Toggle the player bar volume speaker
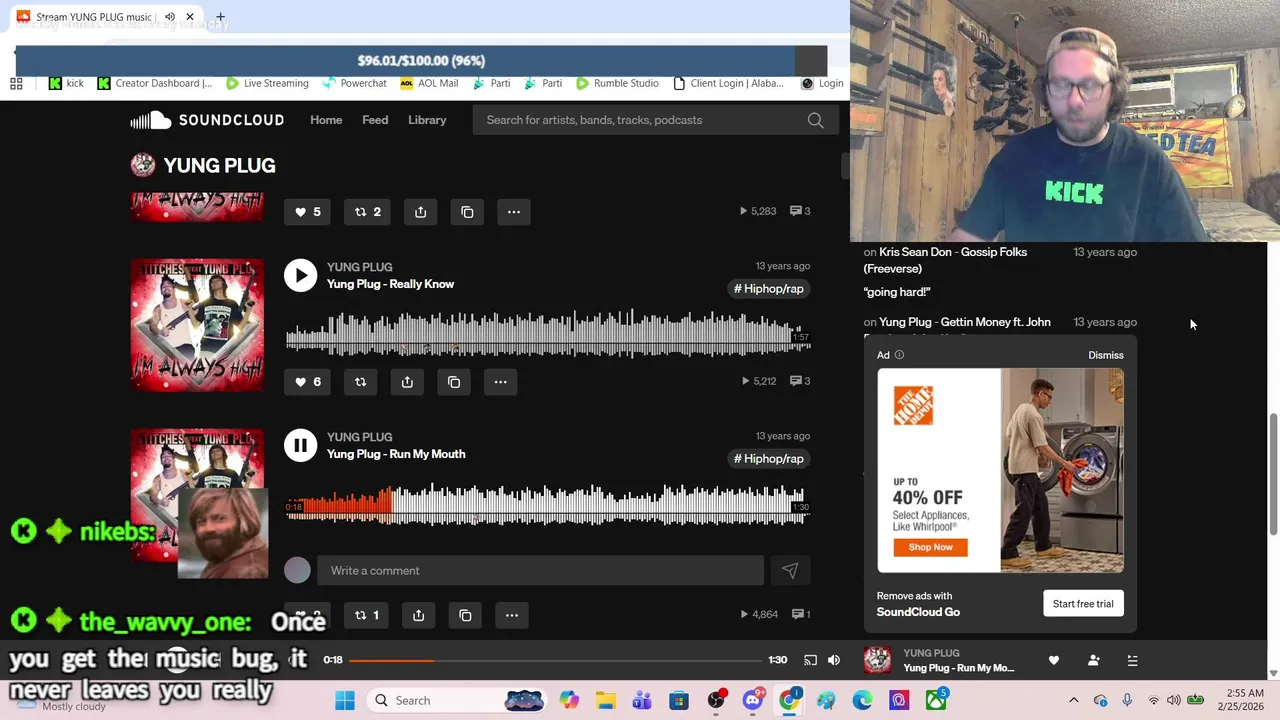Viewport: 1280px width, 720px height. [834, 660]
